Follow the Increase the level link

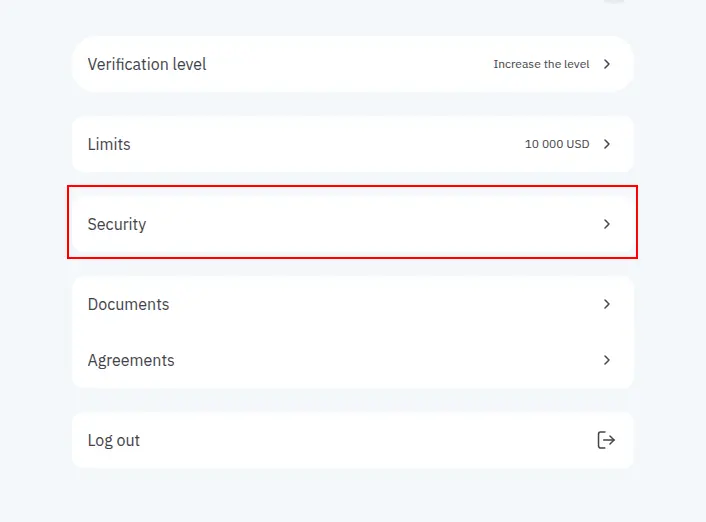coord(541,64)
